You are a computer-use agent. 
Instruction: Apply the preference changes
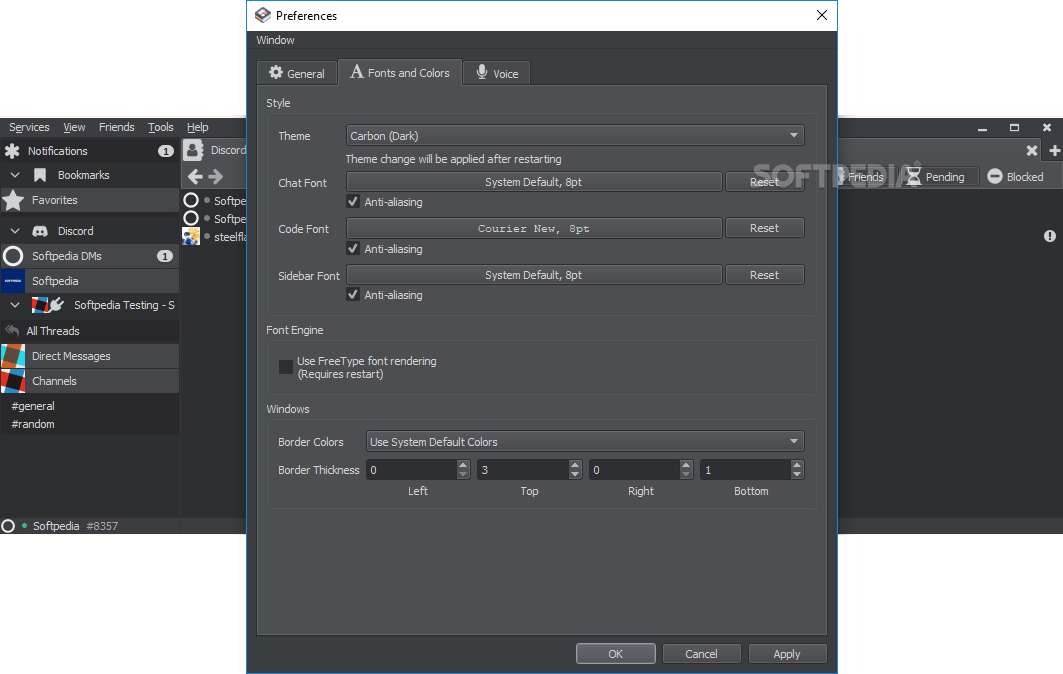(787, 653)
